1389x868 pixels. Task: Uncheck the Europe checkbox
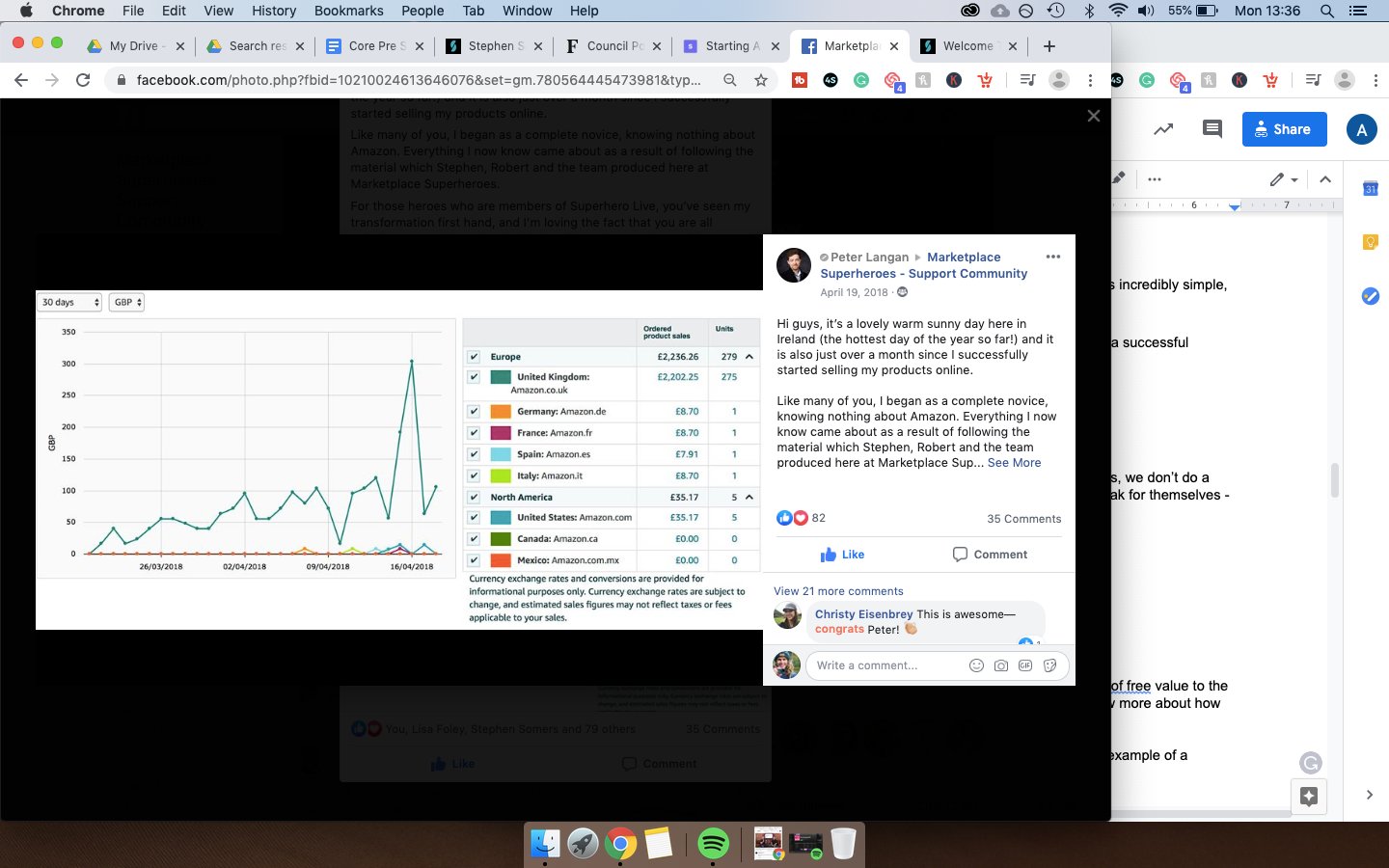click(474, 357)
